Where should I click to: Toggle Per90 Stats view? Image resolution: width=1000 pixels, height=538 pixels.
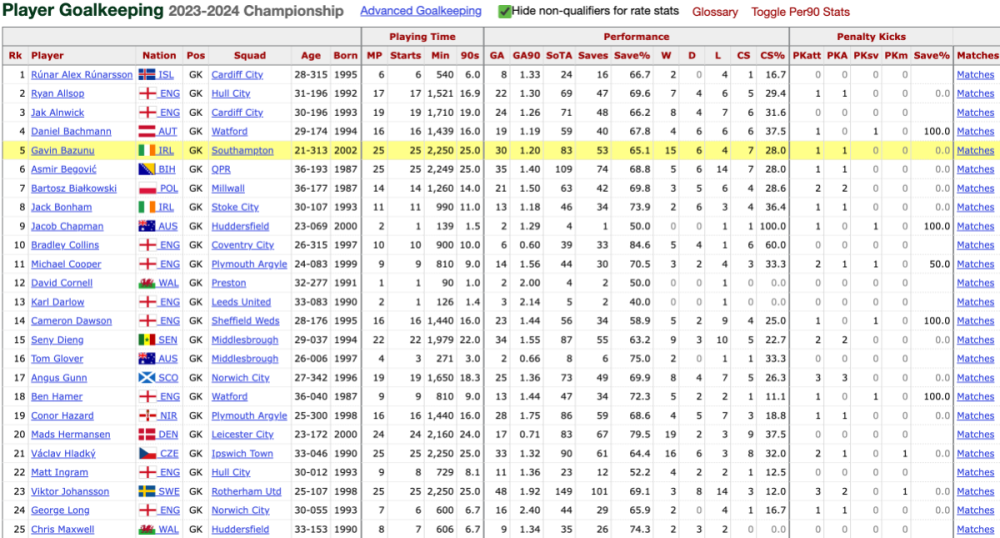[x=800, y=12]
